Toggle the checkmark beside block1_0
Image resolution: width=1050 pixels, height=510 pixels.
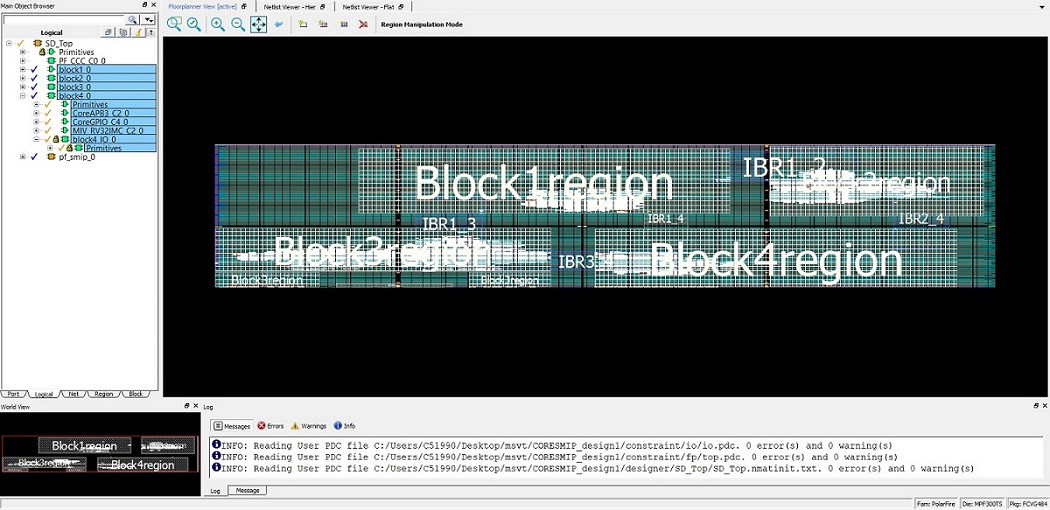click(x=34, y=70)
